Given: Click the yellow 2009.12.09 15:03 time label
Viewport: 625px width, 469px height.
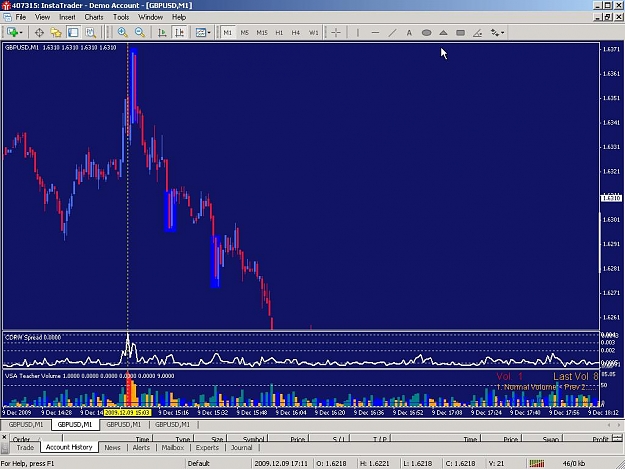Looking at the screenshot, I should 127,412.
